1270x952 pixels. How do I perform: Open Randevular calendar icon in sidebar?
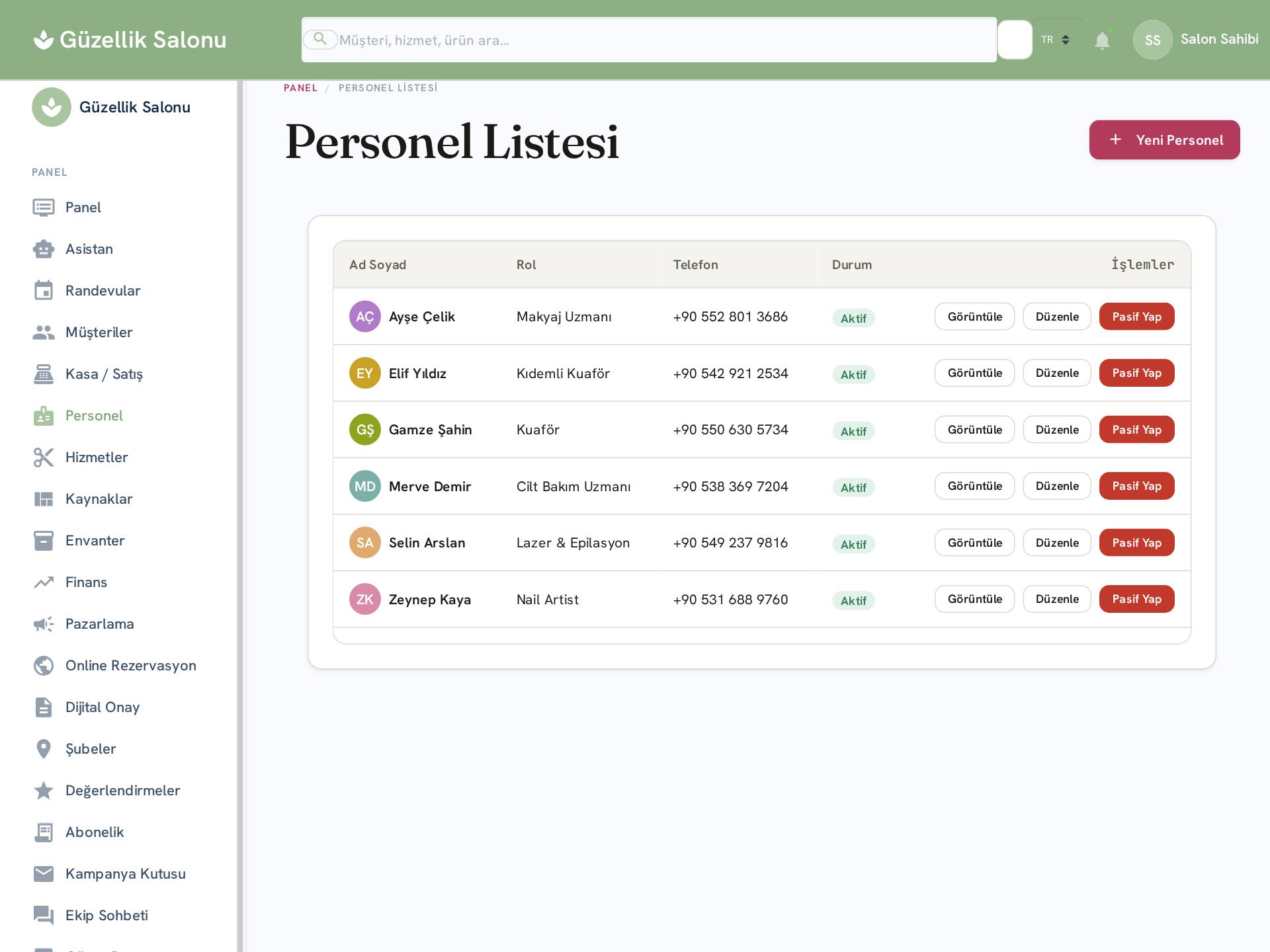click(x=44, y=291)
